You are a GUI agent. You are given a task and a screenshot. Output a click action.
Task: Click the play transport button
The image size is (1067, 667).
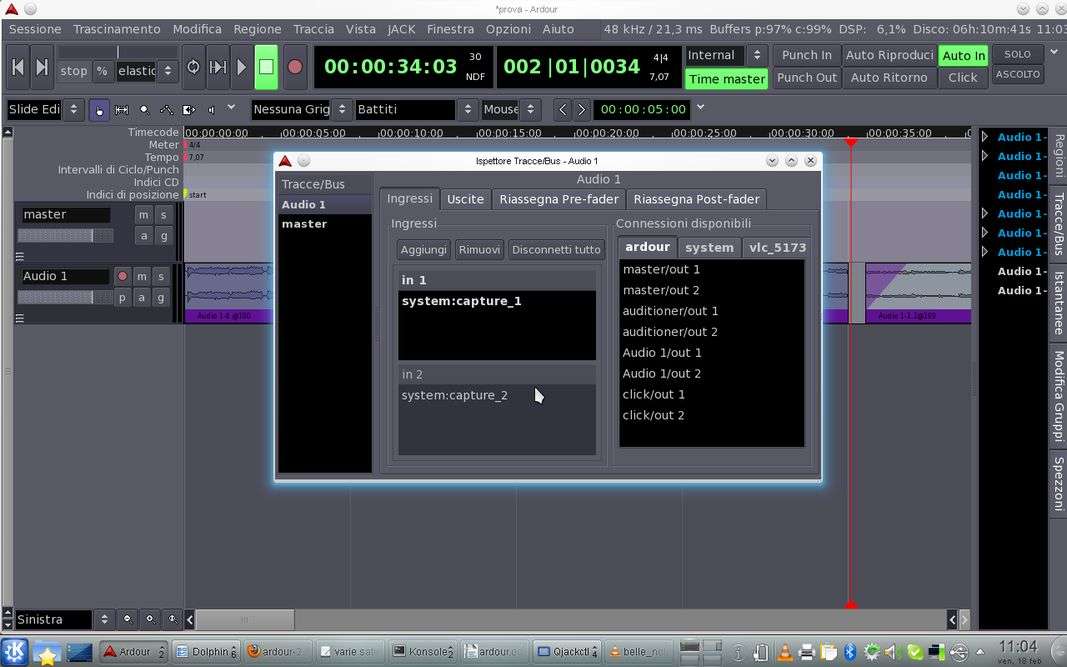pyautogui.click(x=241, y=67)
